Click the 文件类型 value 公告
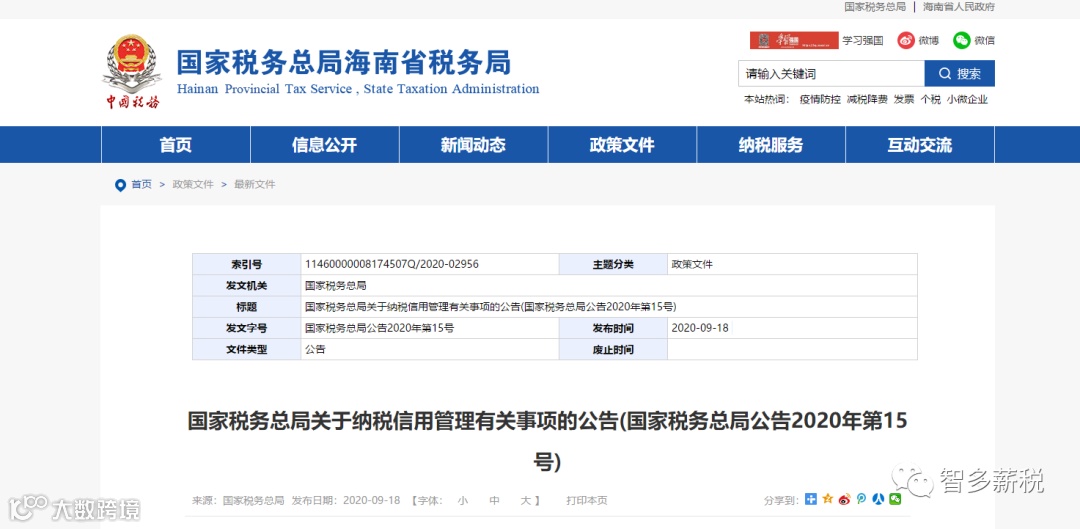The image size is (1080, 529). coord(315,349)
